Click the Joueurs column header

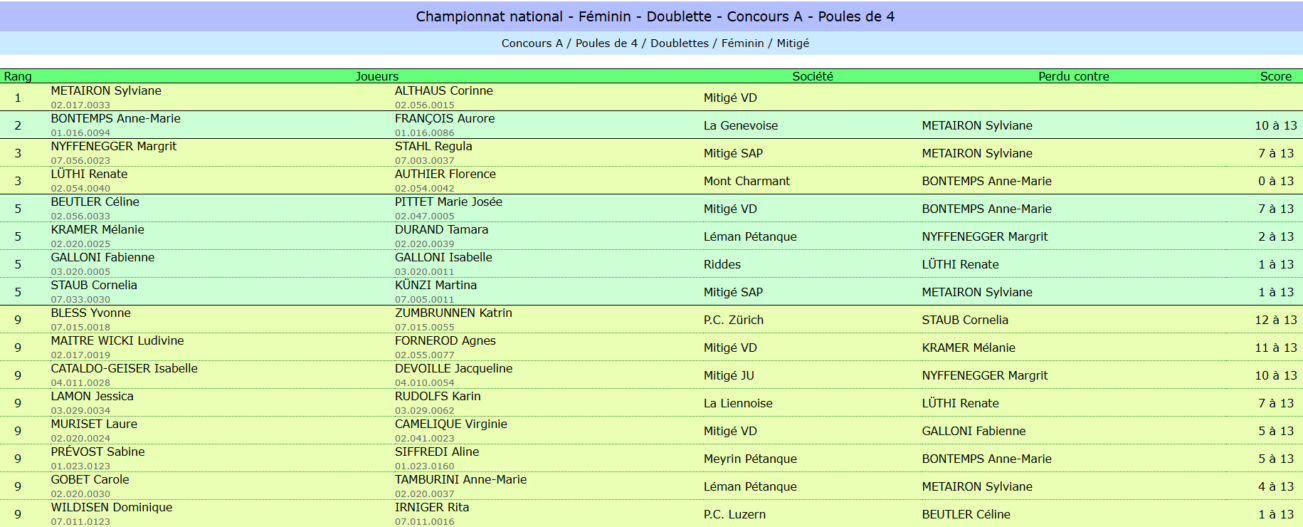[x=377, y=76]
